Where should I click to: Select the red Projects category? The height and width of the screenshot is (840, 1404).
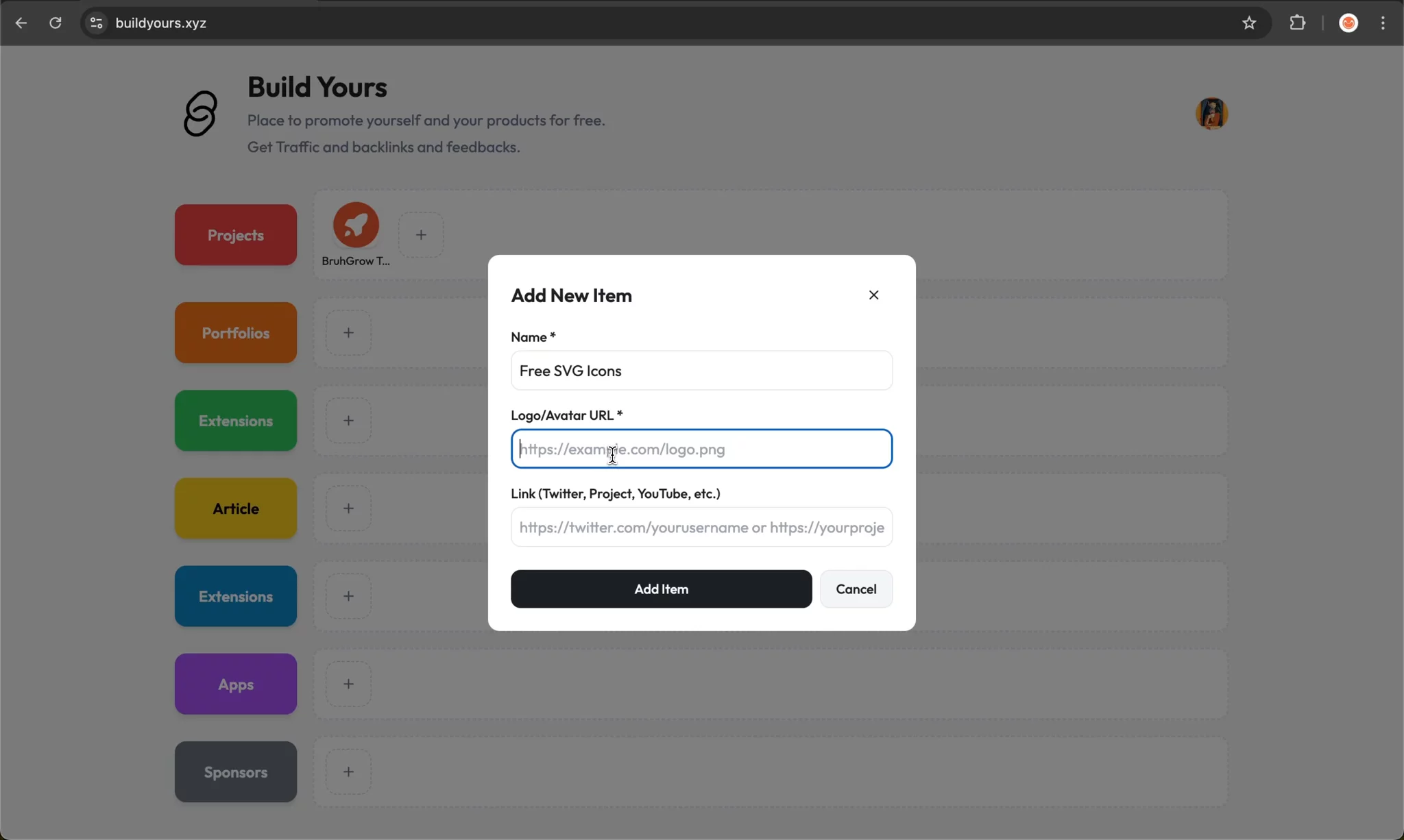coord(235,235)
